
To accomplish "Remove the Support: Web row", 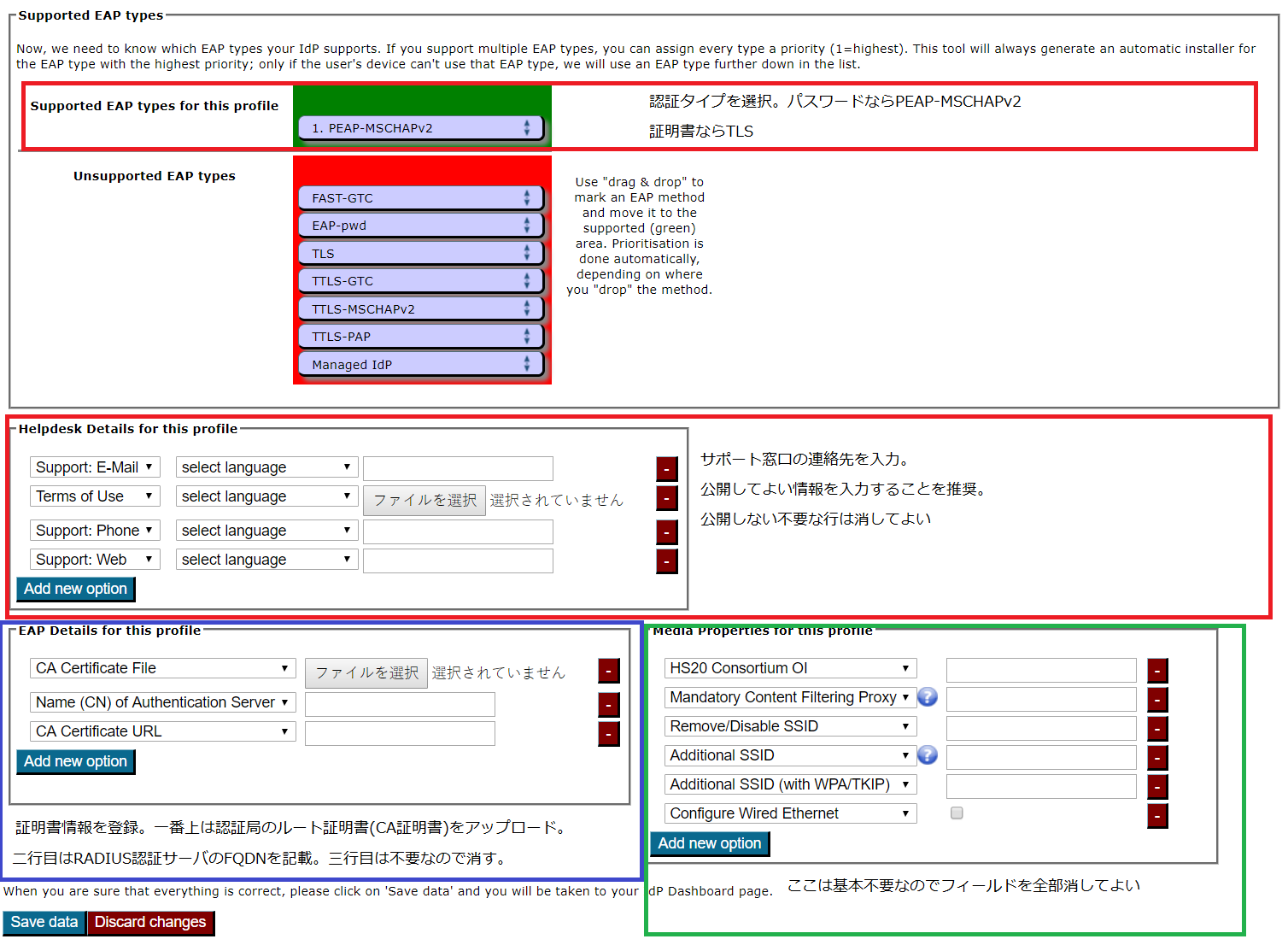I will [x=667, y=561].
